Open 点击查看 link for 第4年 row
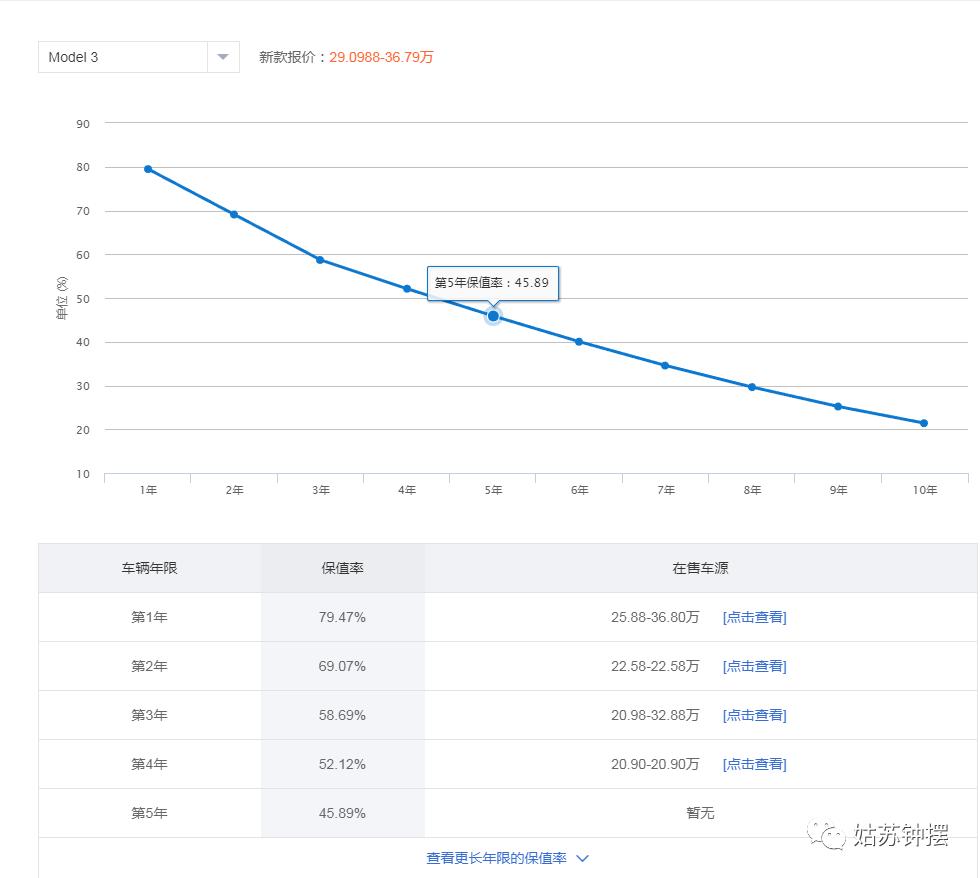980x878 pixels. (x=754, y=764)
